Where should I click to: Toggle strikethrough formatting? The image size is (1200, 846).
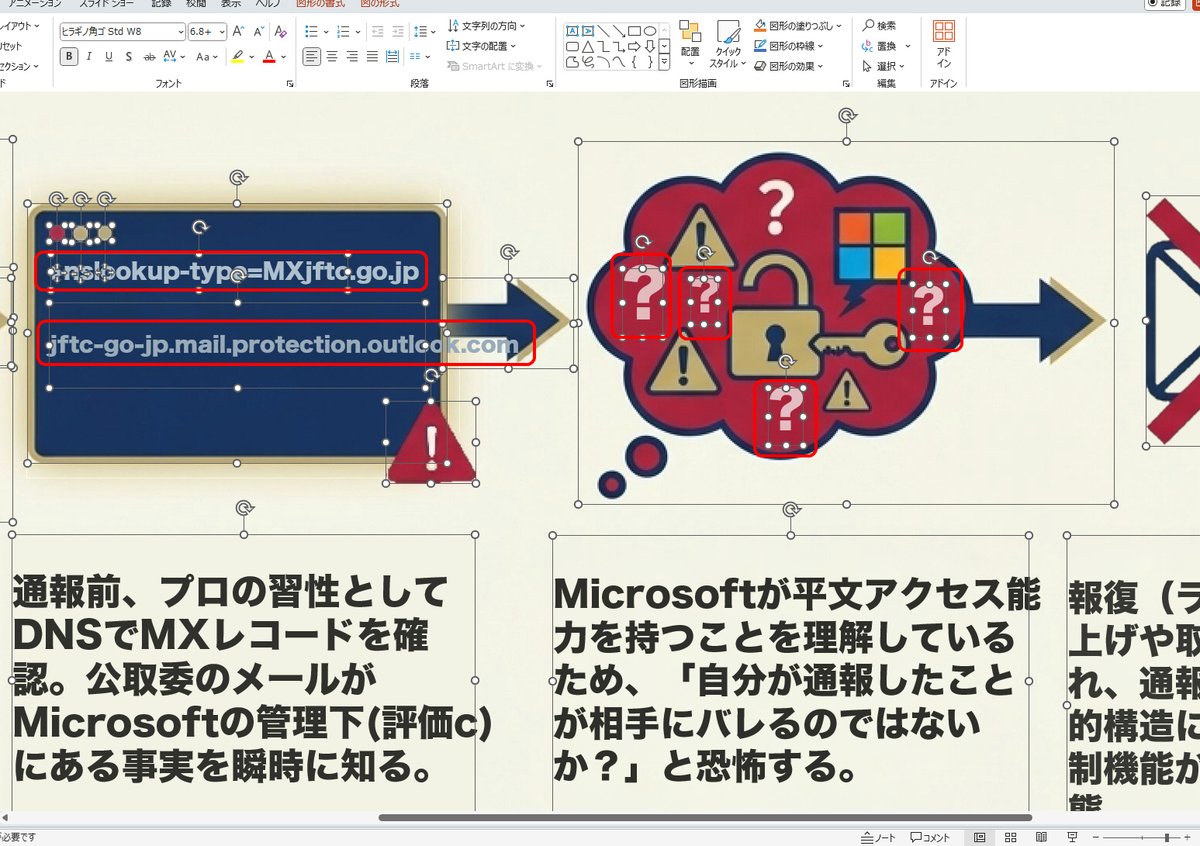149,56
